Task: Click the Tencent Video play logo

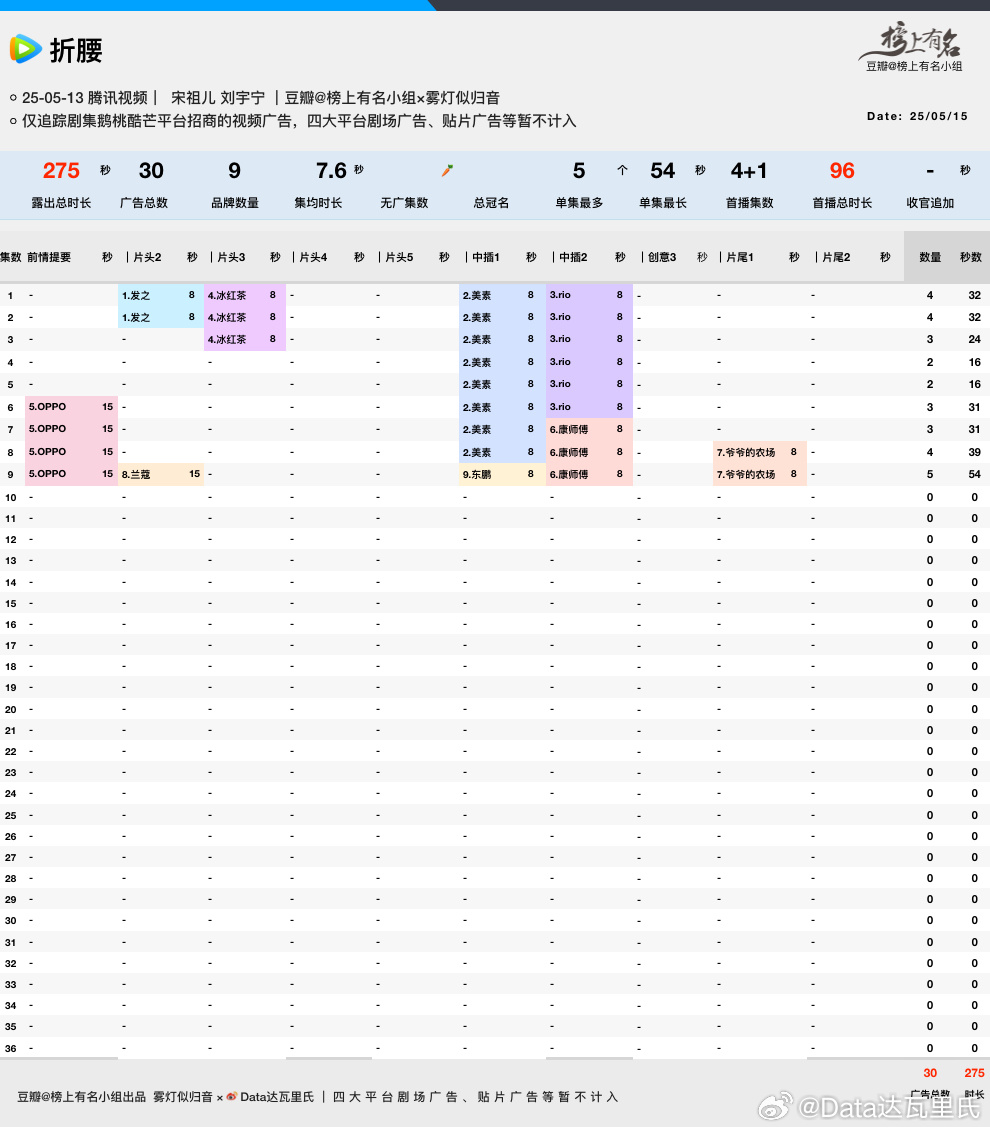Action: pyautogui.click(x=26, y=49)
